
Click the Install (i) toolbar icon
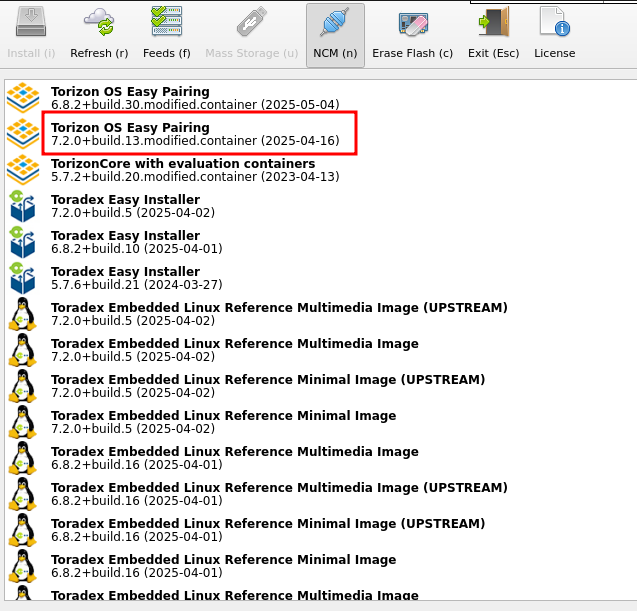(x=31, y=22)
